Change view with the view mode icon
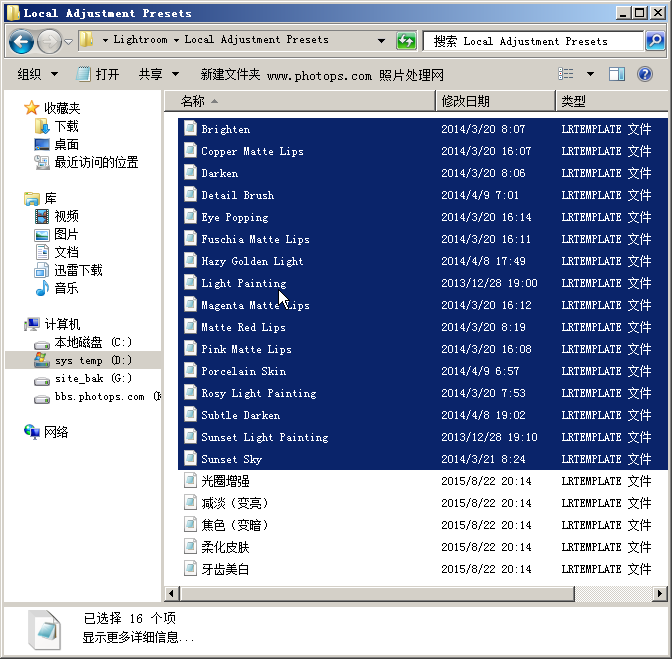This screenshot has height=659, width=672. [x=566, y=74]
